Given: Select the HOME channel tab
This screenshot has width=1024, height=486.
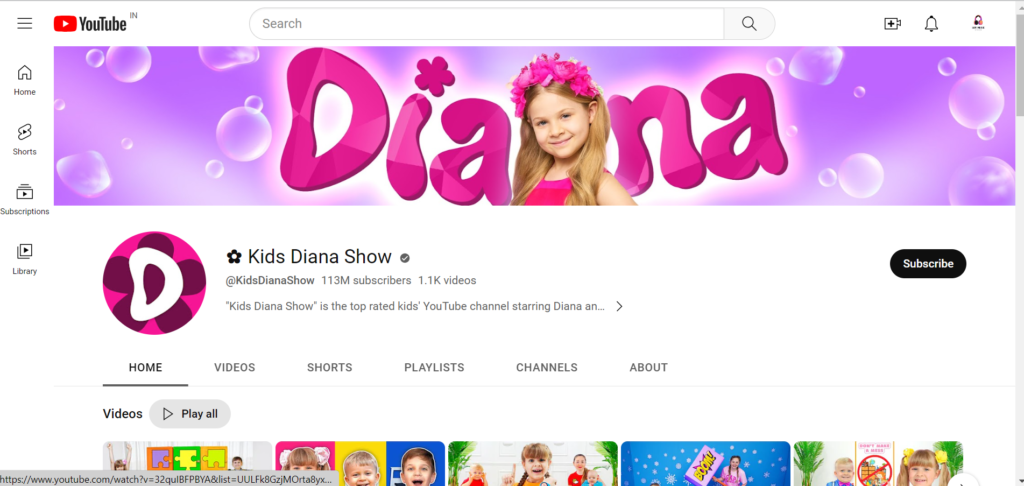Looking at the screenshot, I should 146,368.
